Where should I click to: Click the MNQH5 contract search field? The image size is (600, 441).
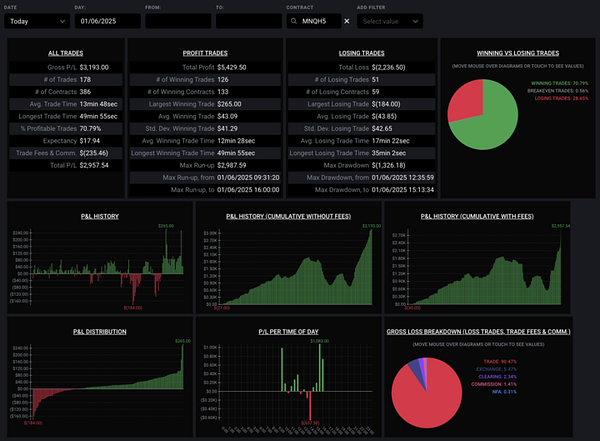point(314,21)
